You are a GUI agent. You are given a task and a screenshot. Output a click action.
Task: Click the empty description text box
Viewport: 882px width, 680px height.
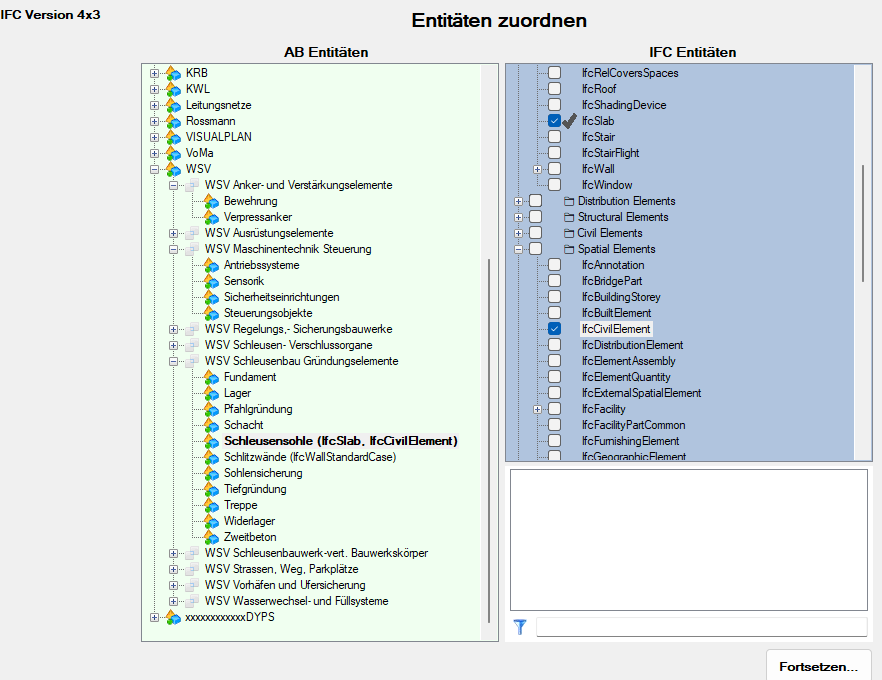tap(688, 540)
